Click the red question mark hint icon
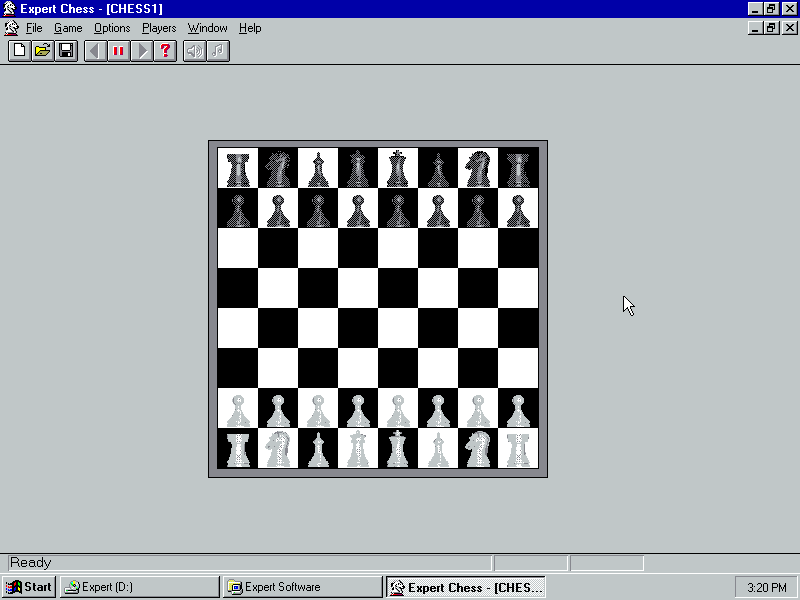This screenshot has height=600, width=800. pyautogui.click(x=165, y=51)
